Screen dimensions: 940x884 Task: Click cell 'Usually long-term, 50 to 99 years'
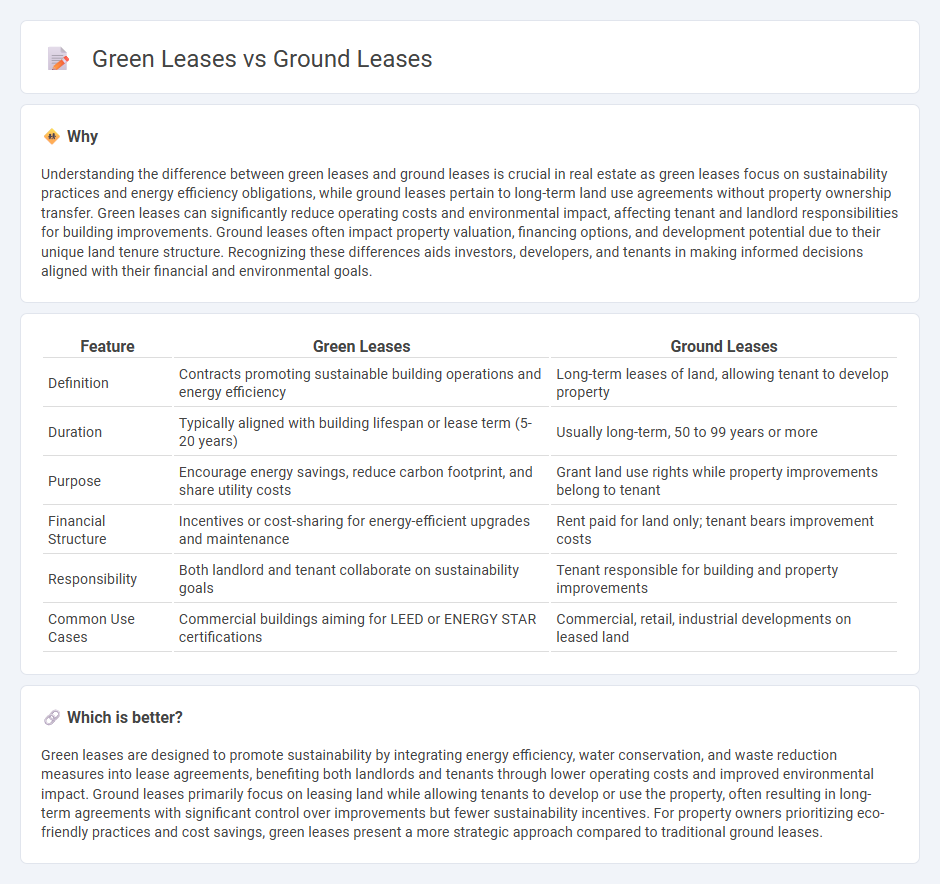(x=724, y=432)
